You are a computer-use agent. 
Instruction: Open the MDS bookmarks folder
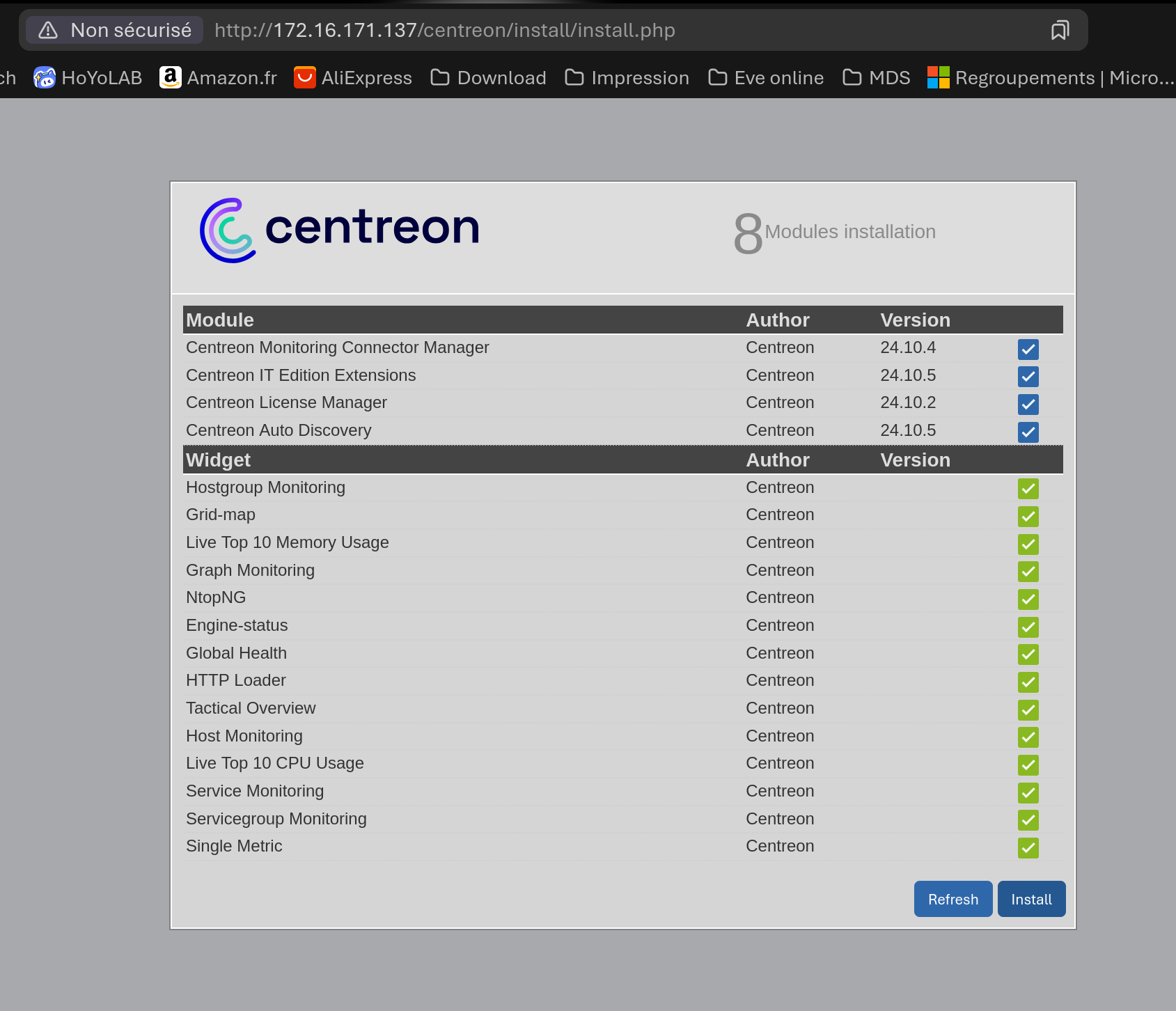(x=877, y=77)
